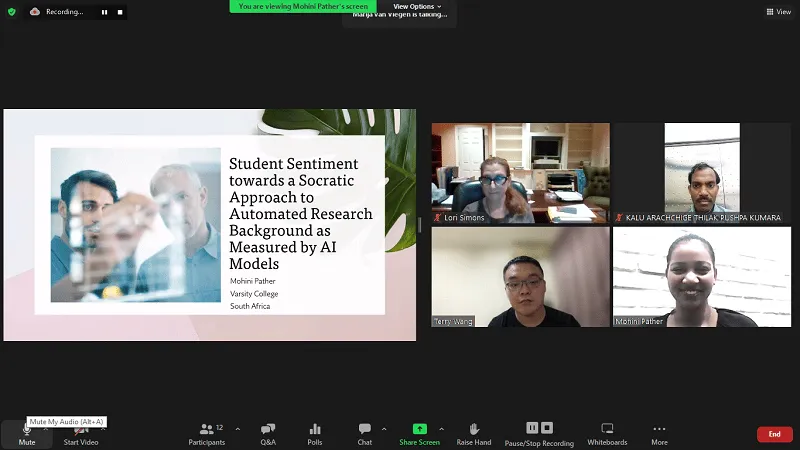800x450 pixels.
Task: Open the Q&A window
Action: pyautogui.click(x=268, y=433)
